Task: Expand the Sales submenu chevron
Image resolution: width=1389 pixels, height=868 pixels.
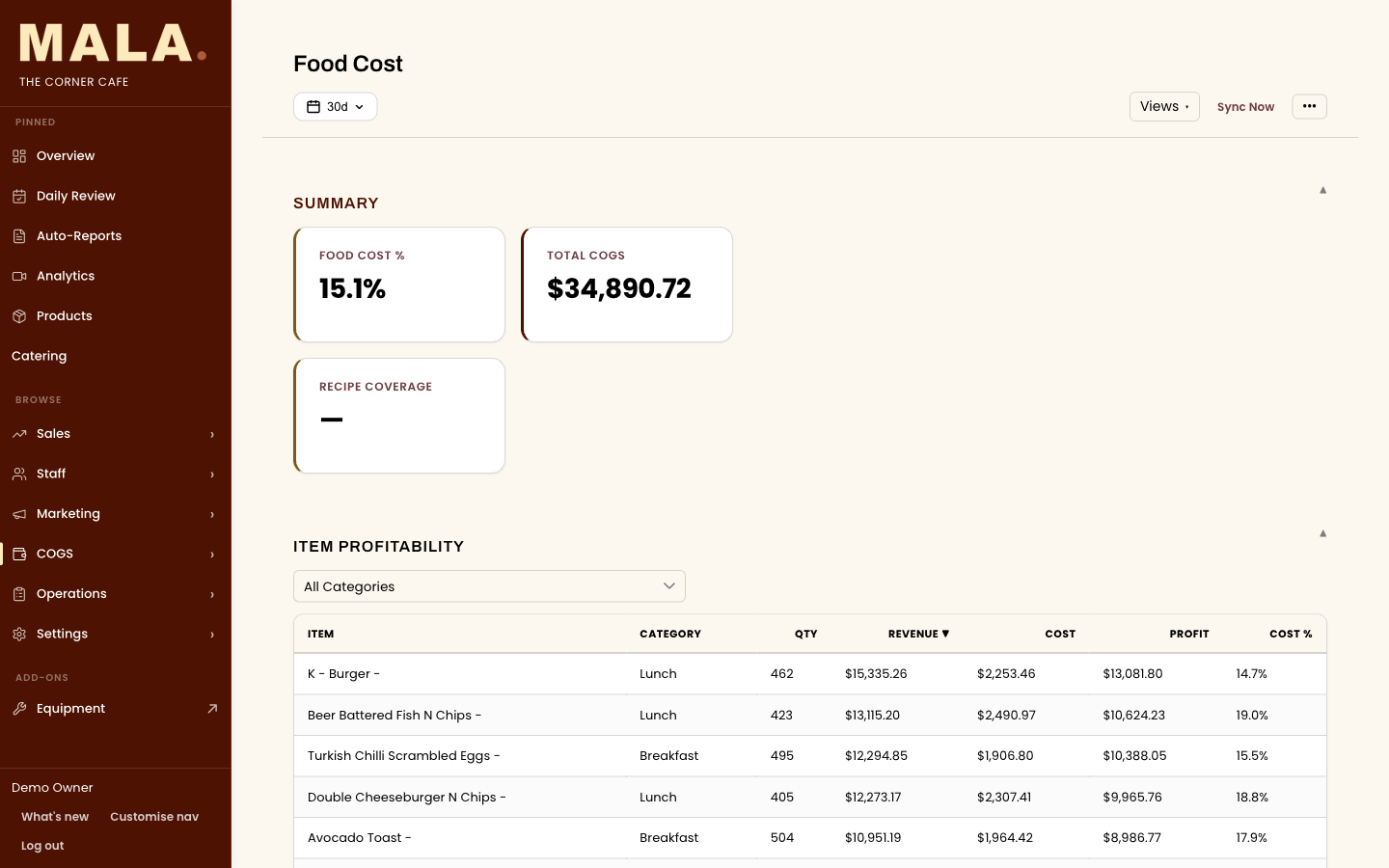Action: pyautogui.click(x=212, y=434)
